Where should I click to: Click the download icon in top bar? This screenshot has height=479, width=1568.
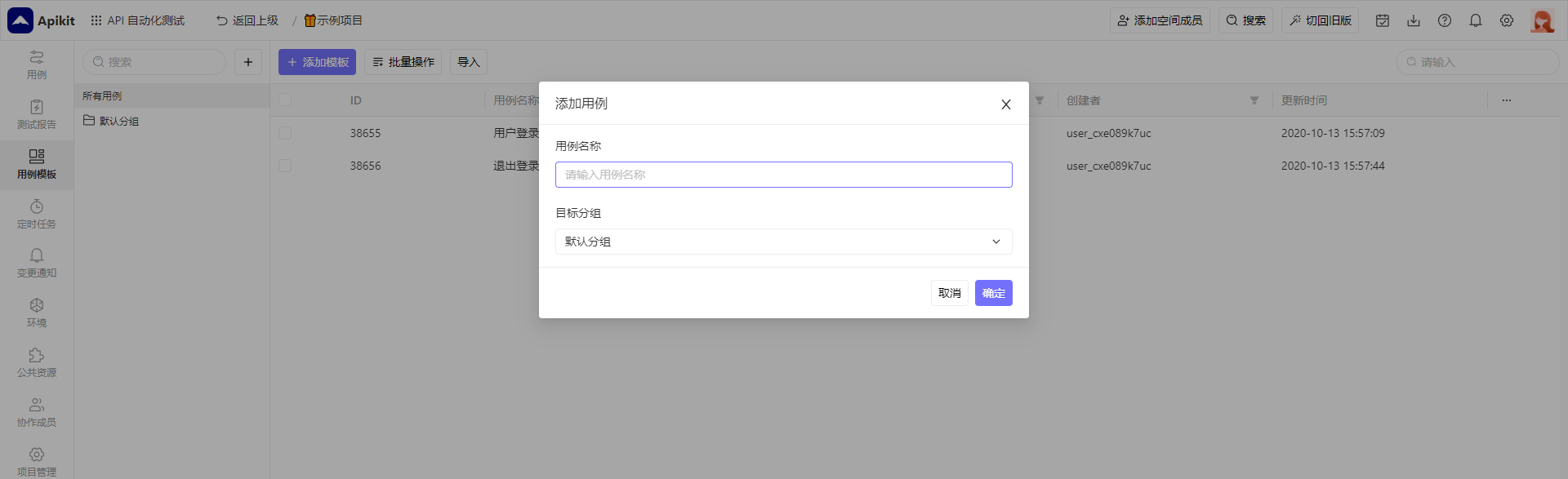click(1413, 20)
